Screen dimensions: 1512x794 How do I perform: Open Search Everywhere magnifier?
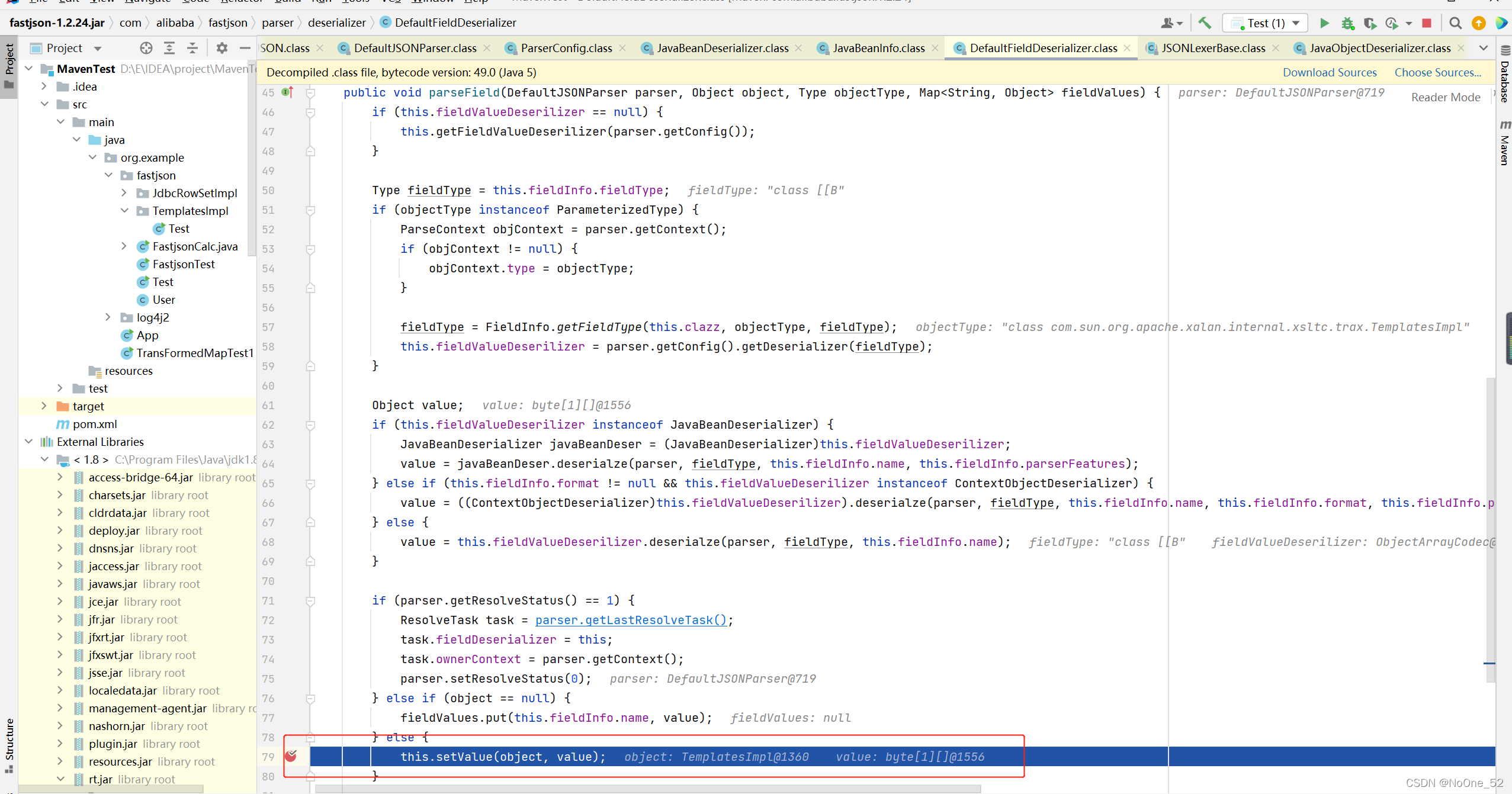(x=1455, y=23)
